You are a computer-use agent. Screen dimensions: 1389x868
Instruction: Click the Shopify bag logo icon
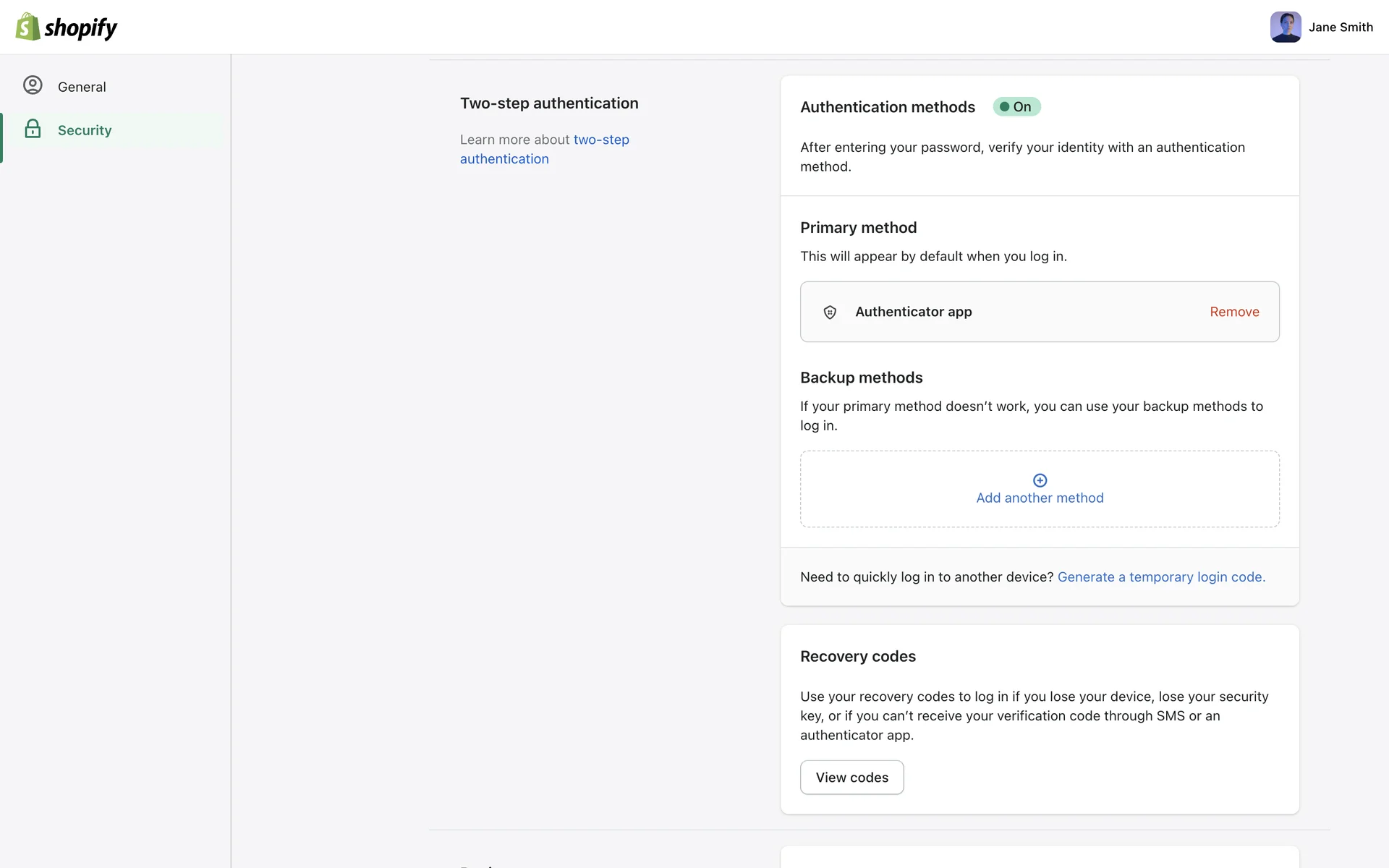pos(27,27)
